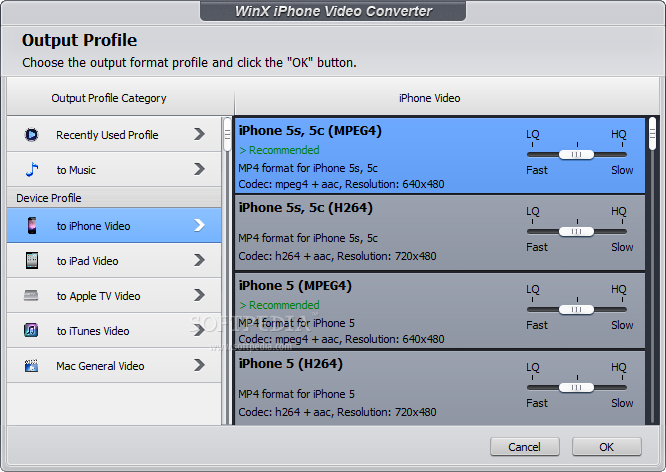Adjust quality slider for iPhone 5 (MPEG4)
This screenshot has height=472, width=666.
(x=576, y=310)
